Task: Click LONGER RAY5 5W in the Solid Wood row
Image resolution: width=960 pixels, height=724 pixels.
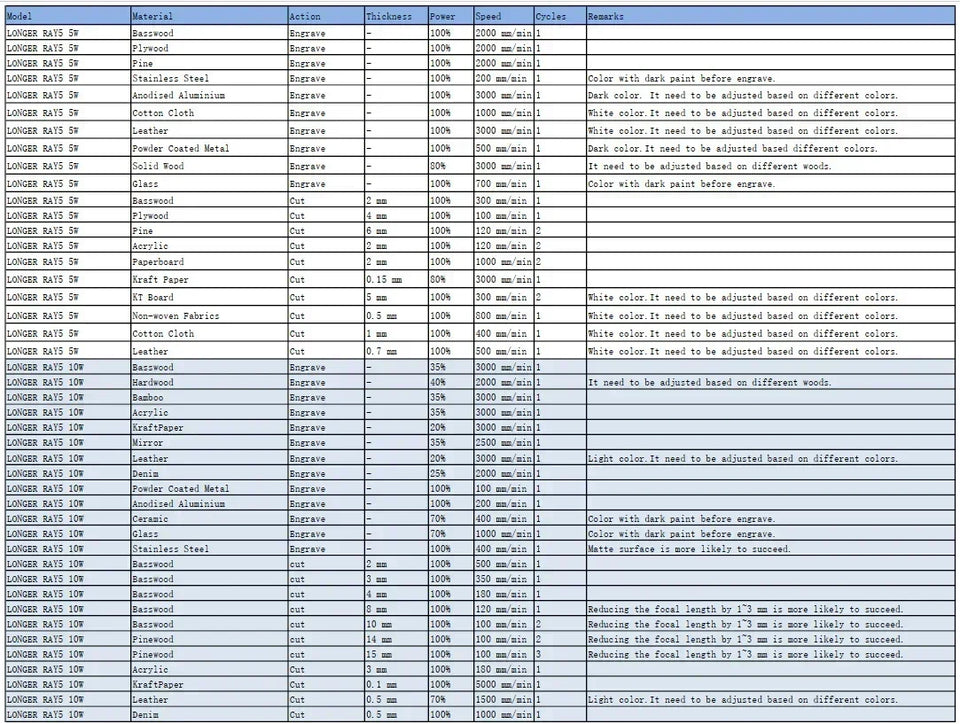Action: (x=42, y=166)
